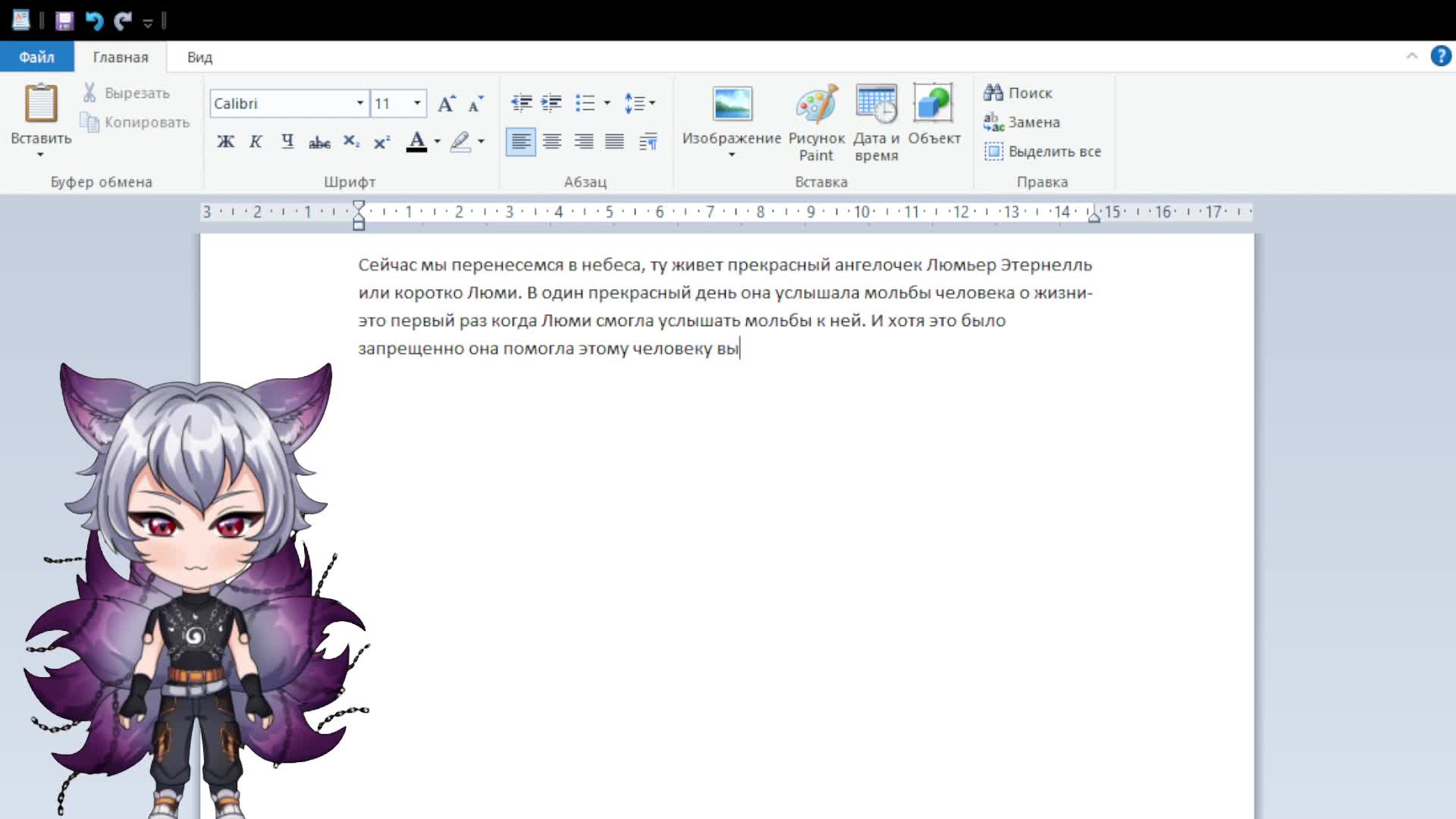The height and width of the screenshot is (819, 1456).
Task: Click the Redo arrow icon
Action: (x=123, y=20)
